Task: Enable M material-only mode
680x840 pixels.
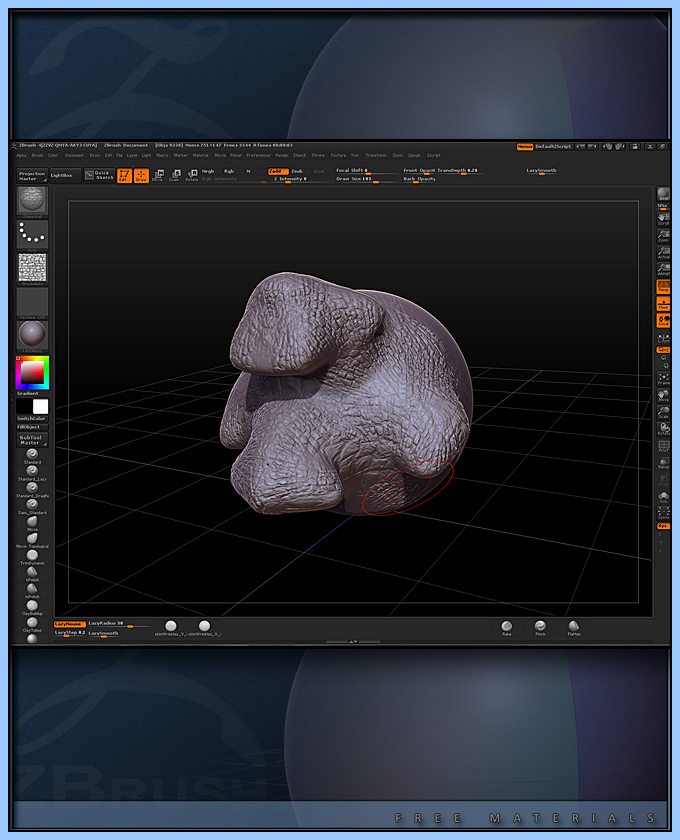Action: [x=248, y=171]
